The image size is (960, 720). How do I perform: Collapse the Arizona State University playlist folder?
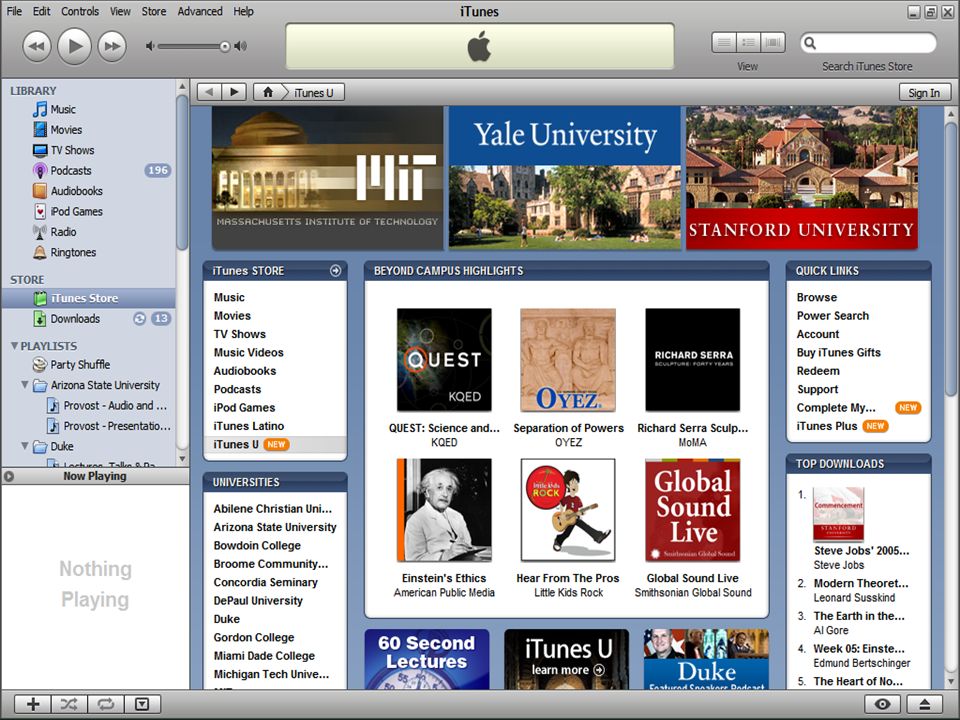(x=24, y=385)
